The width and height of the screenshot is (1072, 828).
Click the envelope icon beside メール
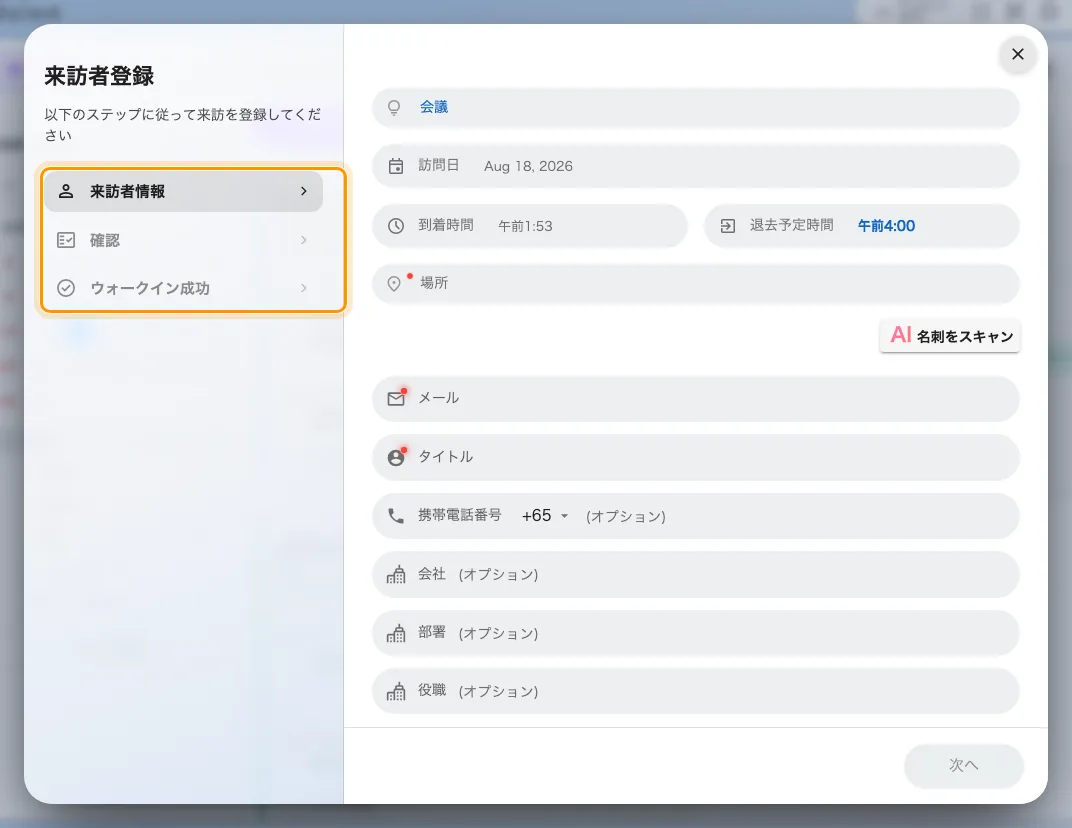[396, 399]
